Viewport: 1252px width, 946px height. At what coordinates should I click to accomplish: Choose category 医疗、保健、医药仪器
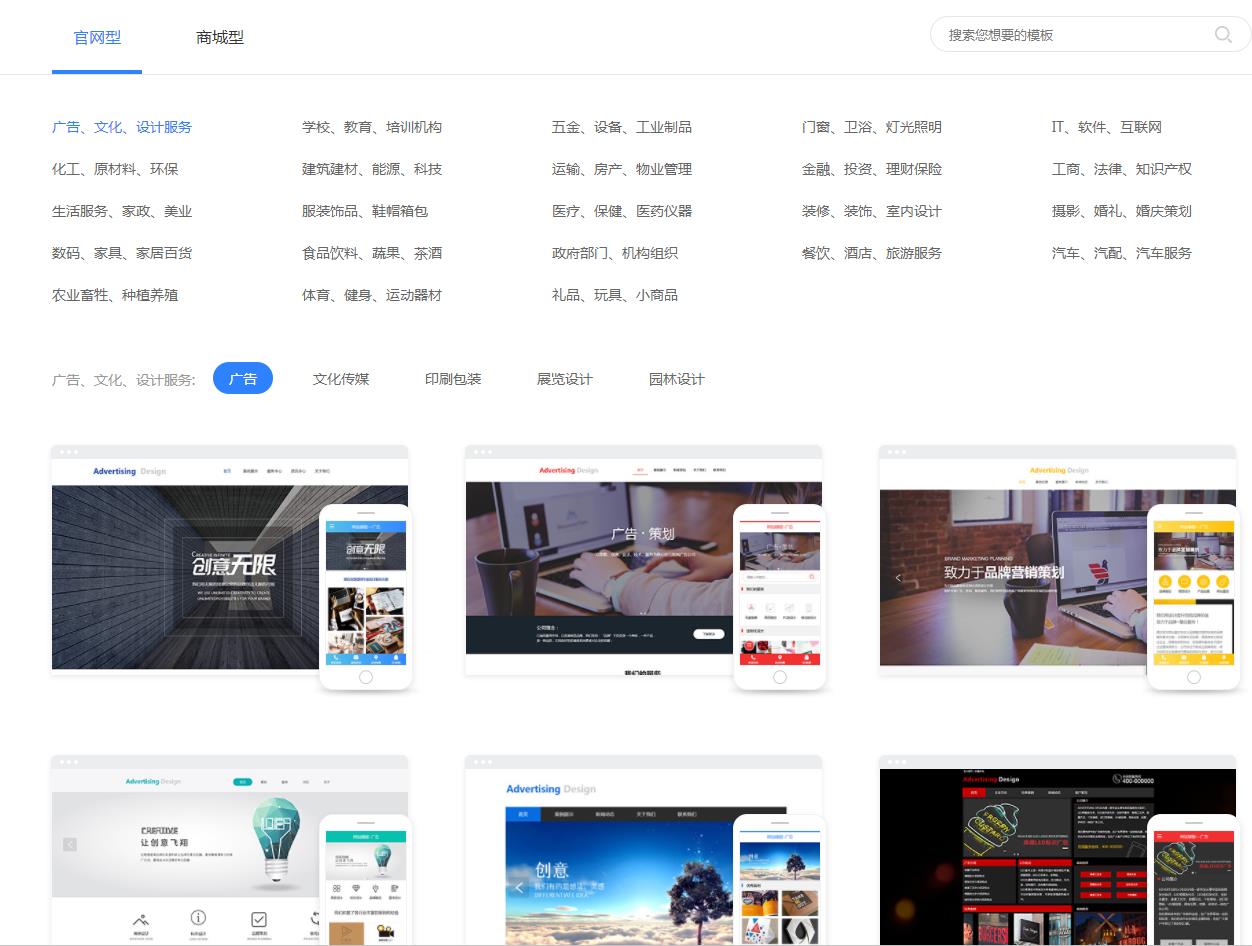[x=622, y=211]
